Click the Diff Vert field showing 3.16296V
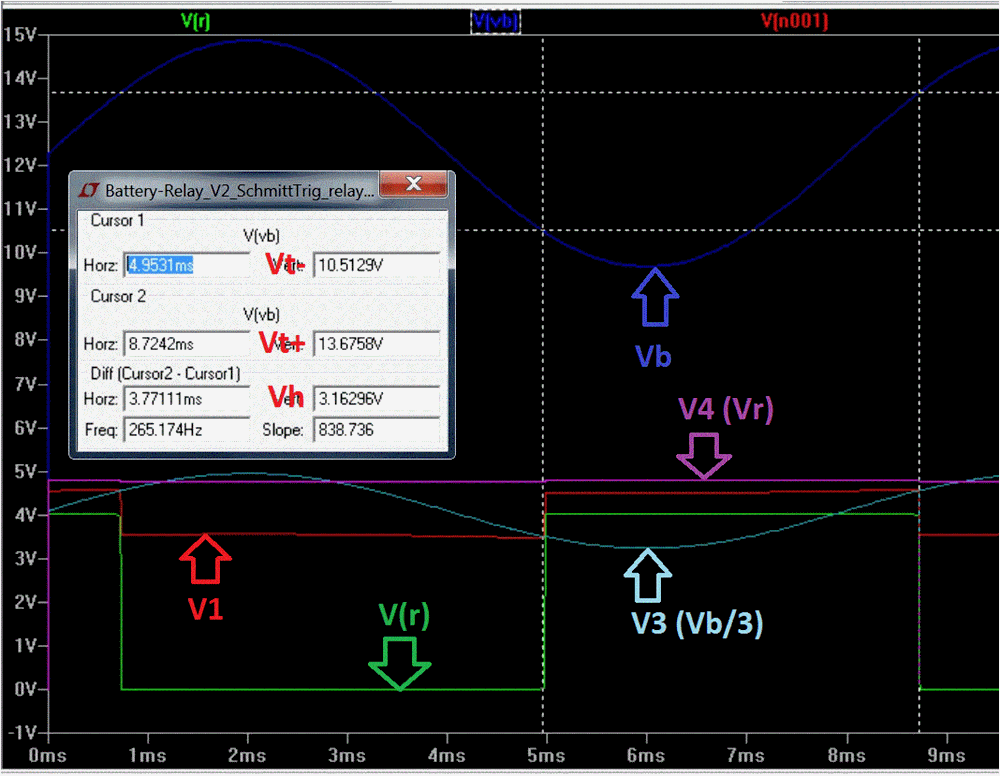The image size is (1000, 776). (x=376, y=399)
